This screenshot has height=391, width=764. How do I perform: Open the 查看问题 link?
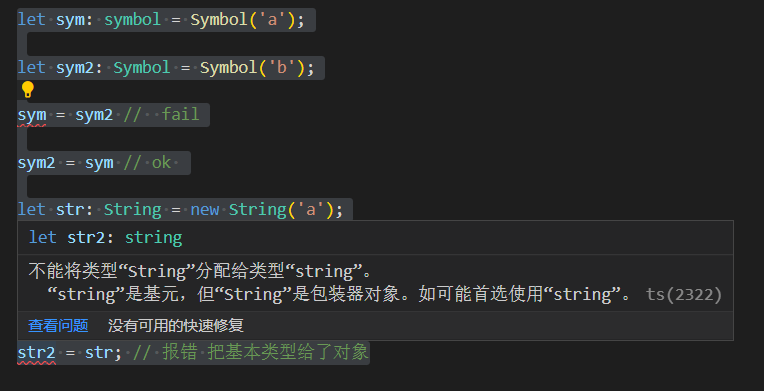point(58,325)
